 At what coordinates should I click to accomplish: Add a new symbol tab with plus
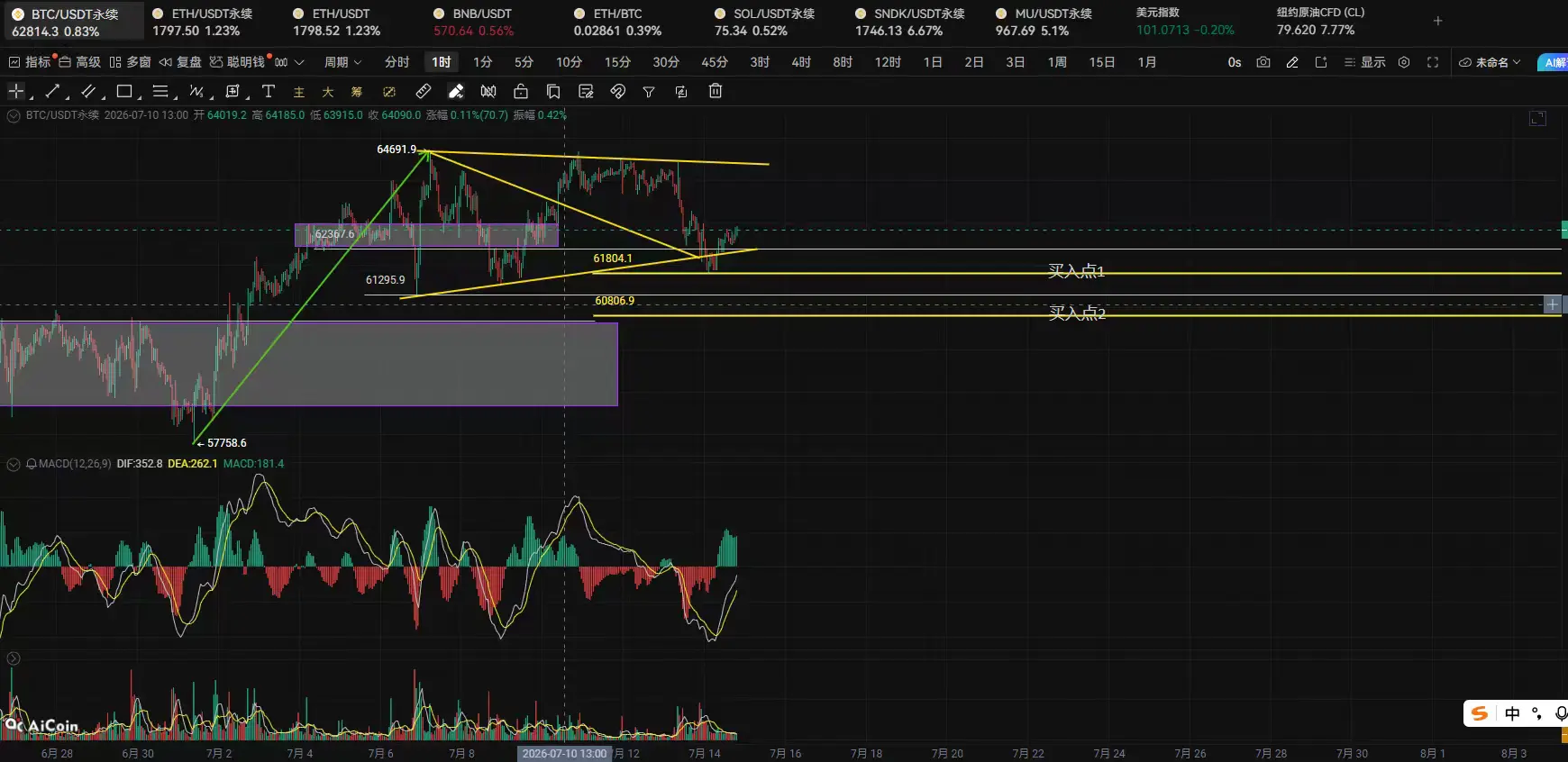tap(1438, 21)
